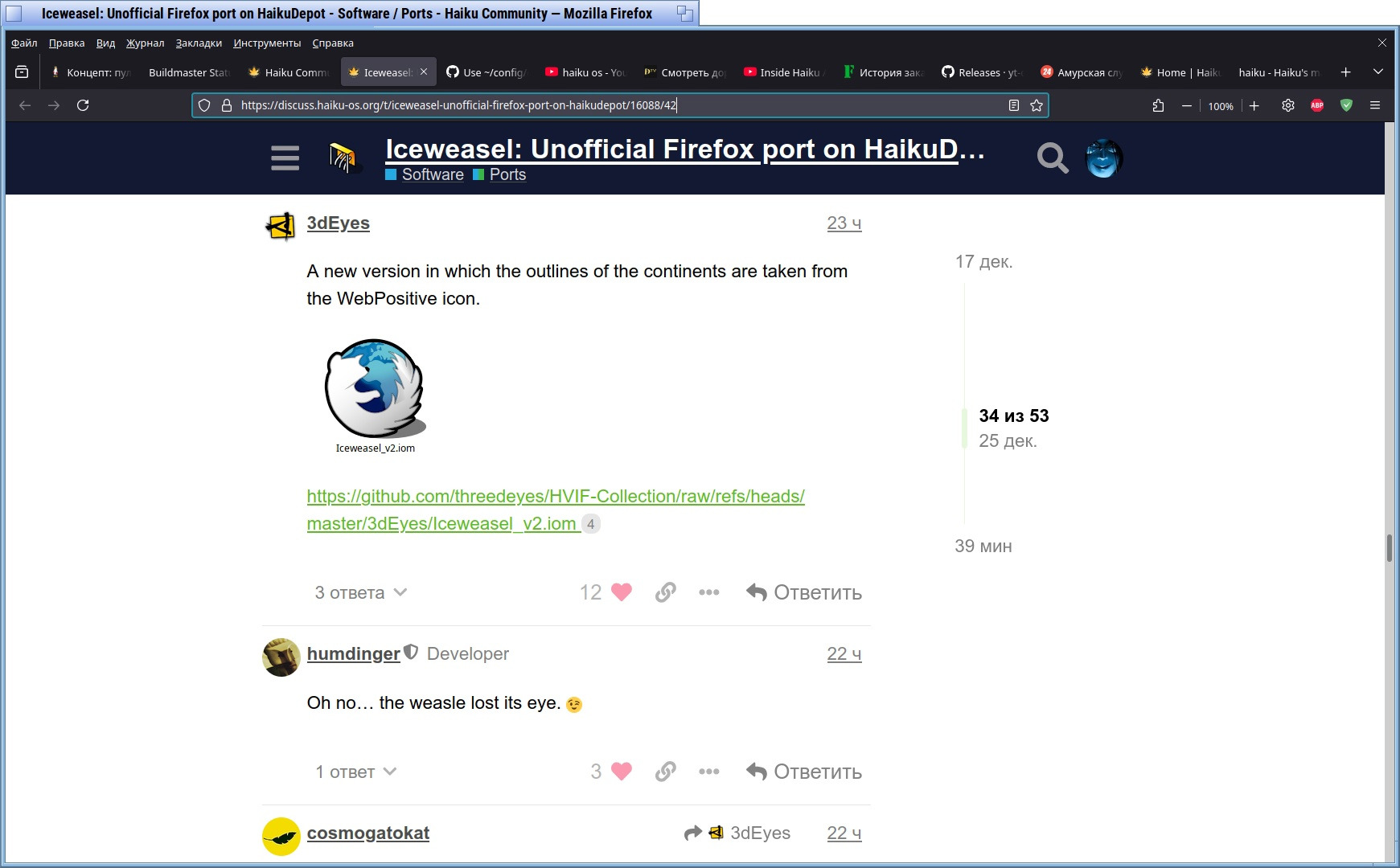Open the Firefox extensions puzzle button
Viewport: 1400px width, 868px height.
(1158, 105)
